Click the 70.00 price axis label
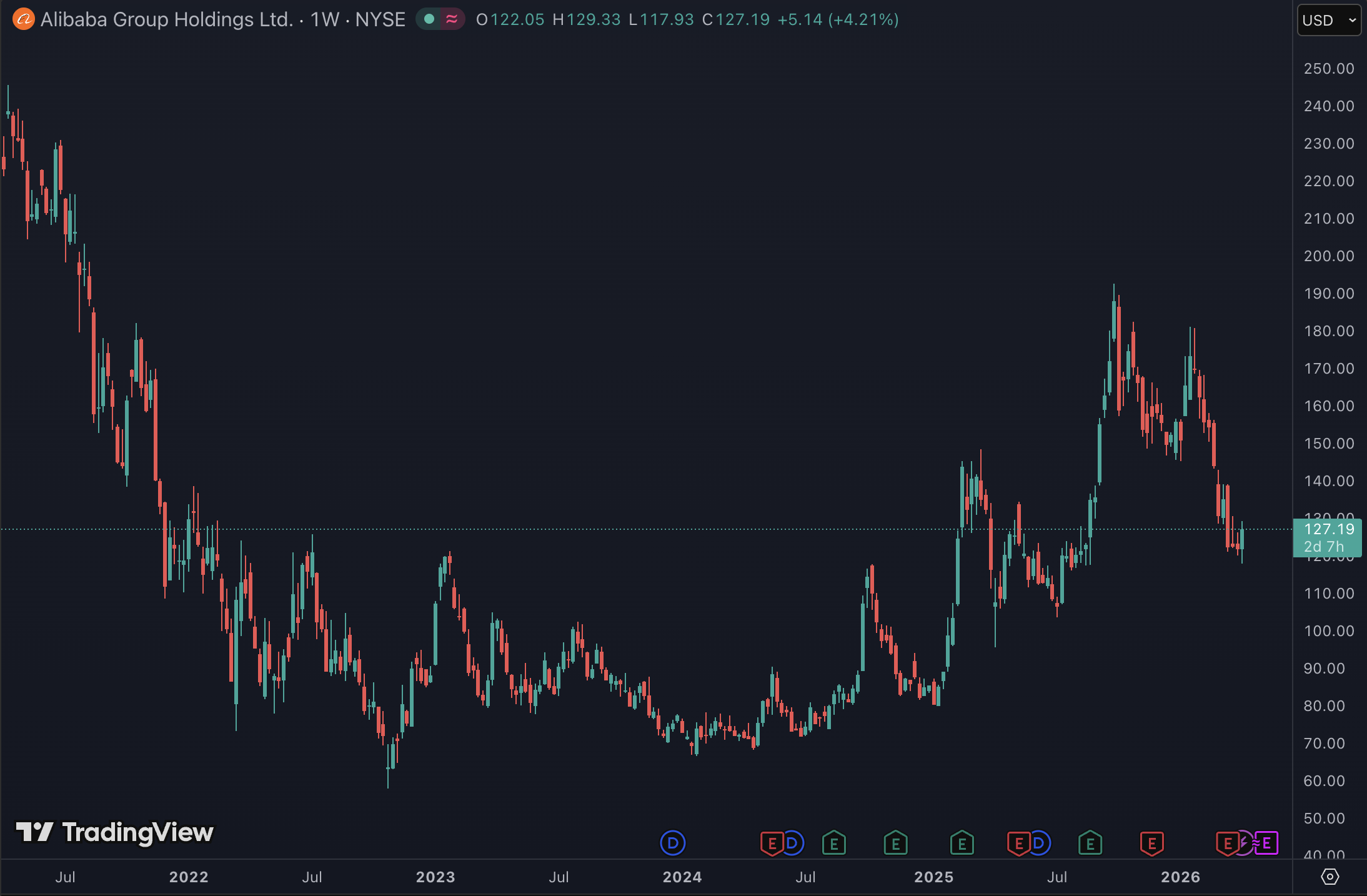This screenshot has width=1367, height=896. 1325,743
